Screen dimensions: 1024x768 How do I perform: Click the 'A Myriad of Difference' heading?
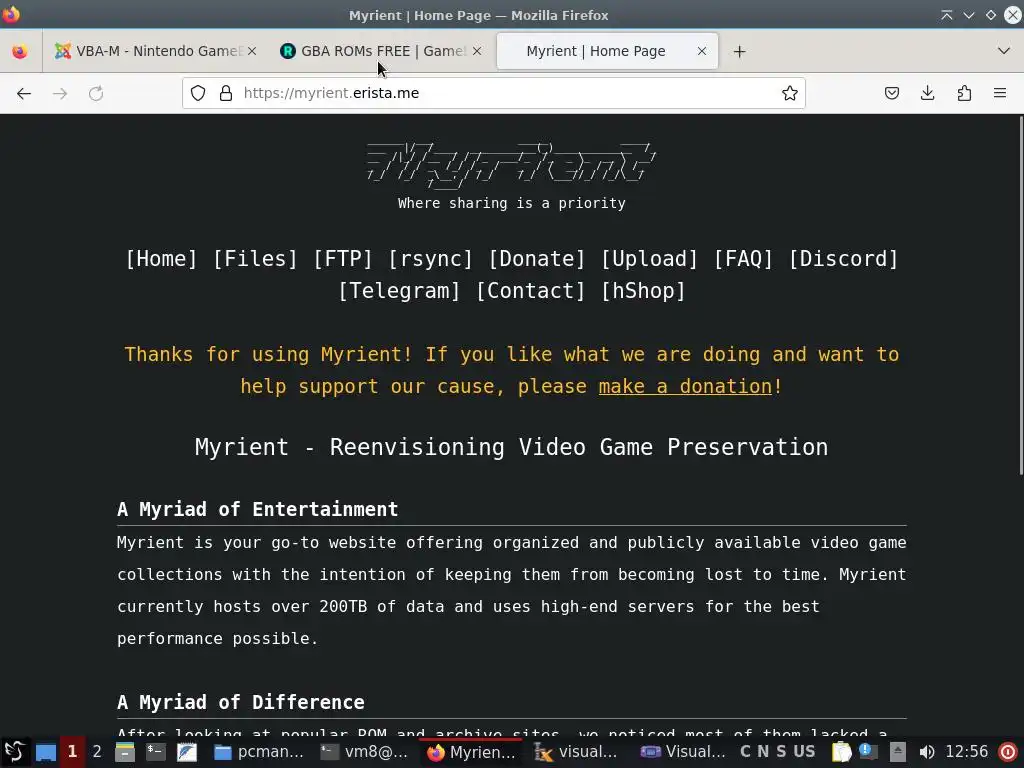tap(240, 703)
